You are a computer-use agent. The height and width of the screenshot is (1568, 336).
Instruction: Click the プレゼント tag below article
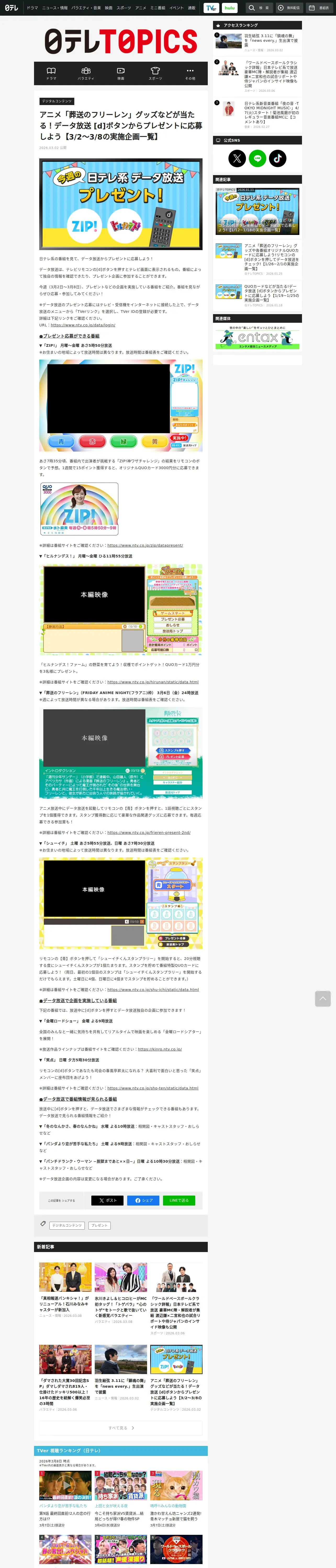(99, 1225)
